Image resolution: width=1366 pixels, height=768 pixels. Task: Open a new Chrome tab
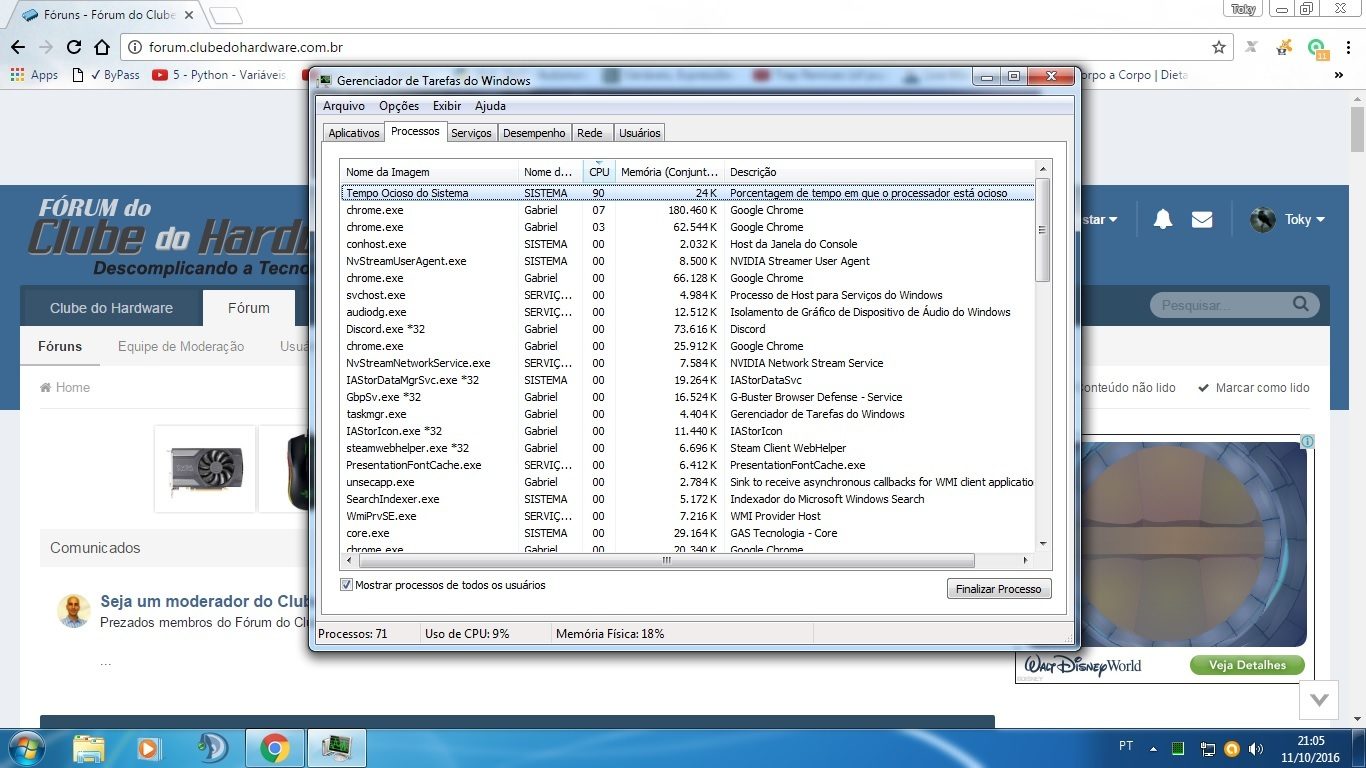pos(226,15)
